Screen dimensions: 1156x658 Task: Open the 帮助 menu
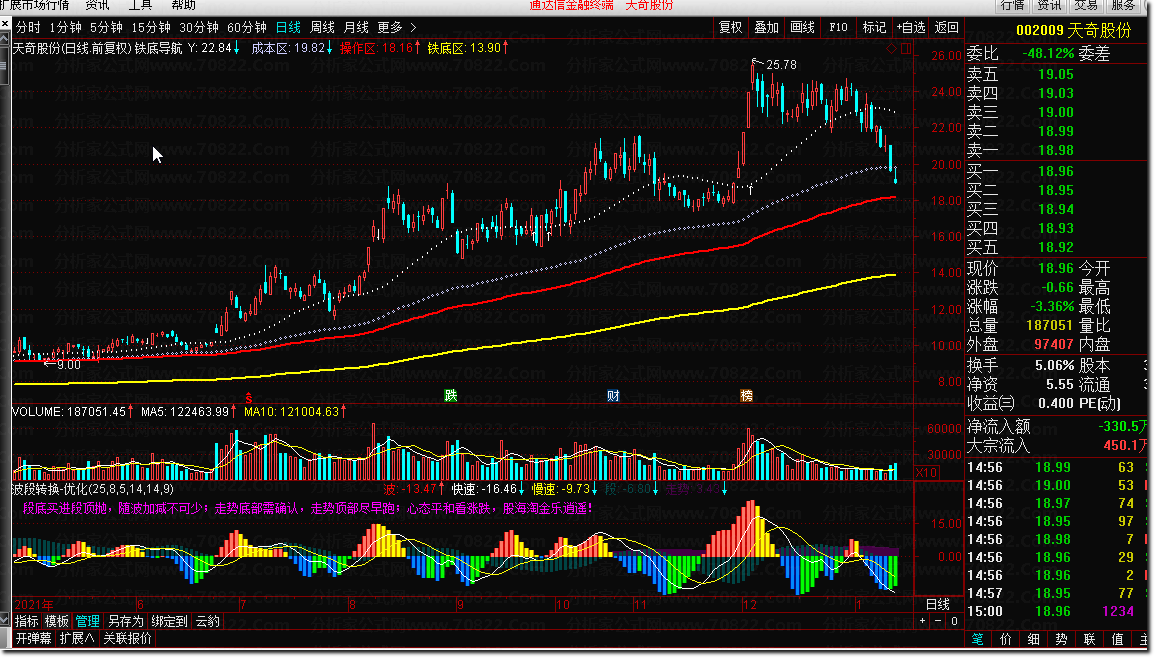[184, 5]
